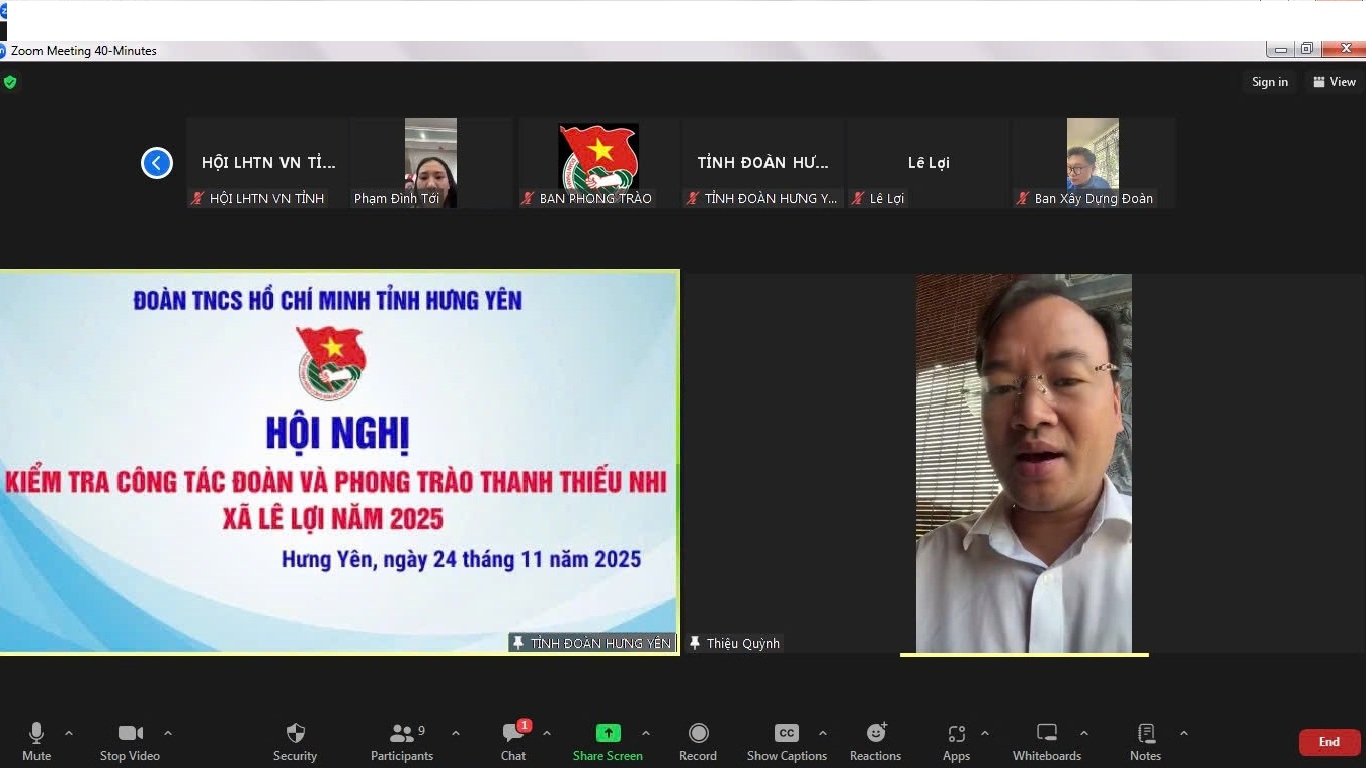Viewport: 1366px width, 768px height.
Task: Click the green Share Screen icon
Action: [x=608, y=733]
